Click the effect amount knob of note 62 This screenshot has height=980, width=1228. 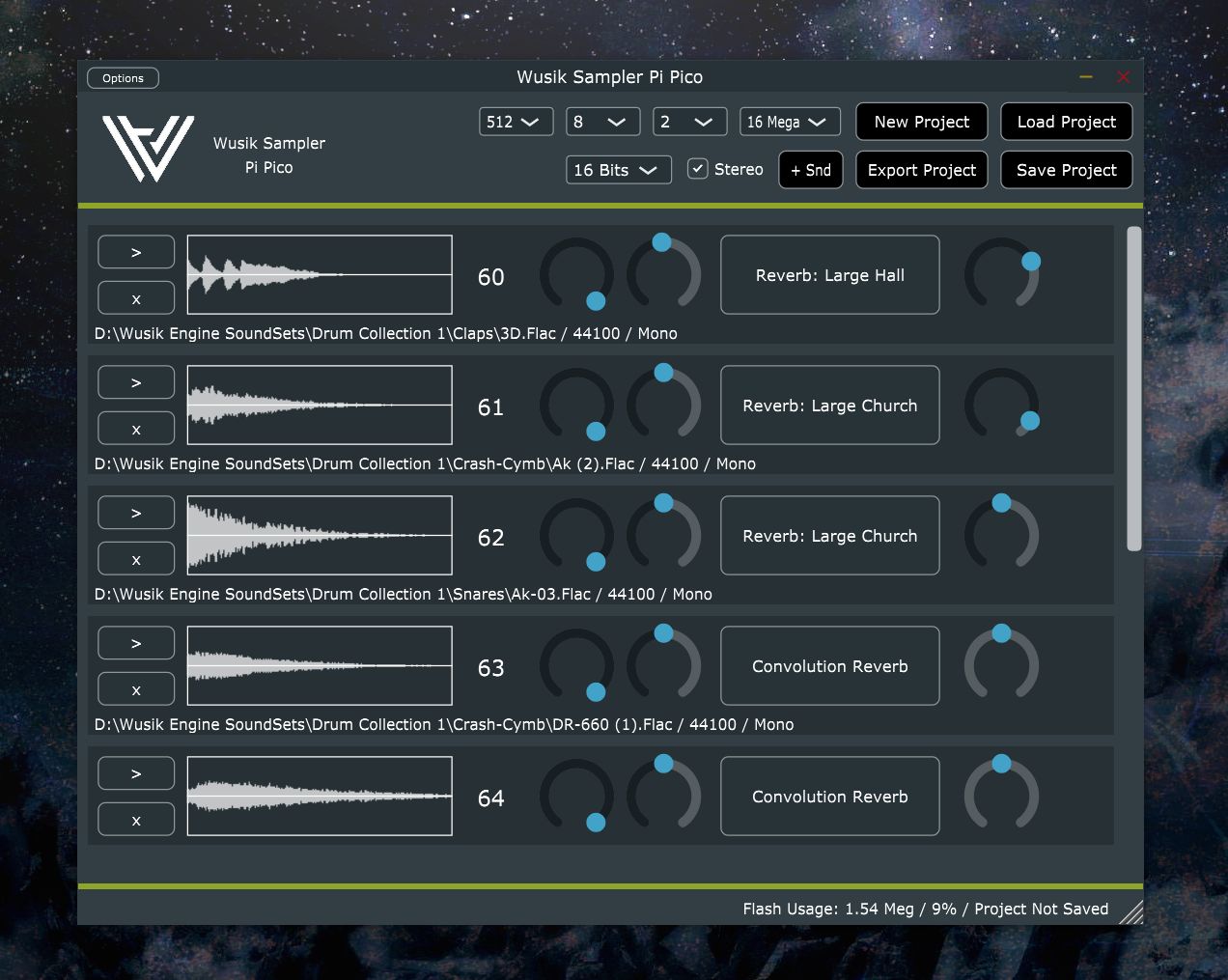[1002, 533]
